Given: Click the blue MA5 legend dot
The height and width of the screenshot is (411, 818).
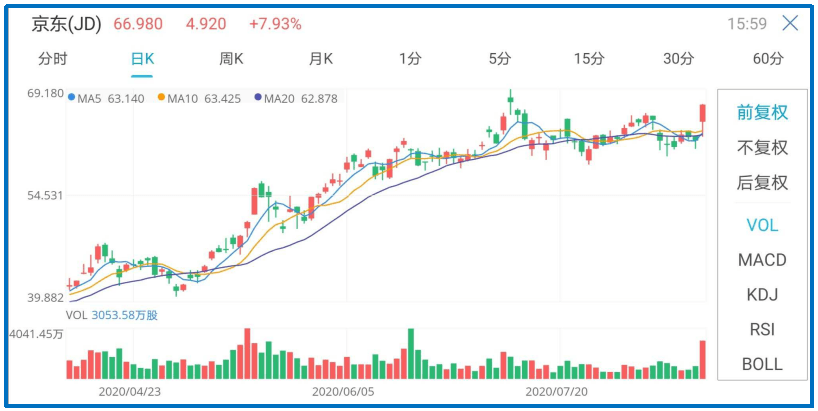Looking at the screenshot, I should tap(71, 98).
